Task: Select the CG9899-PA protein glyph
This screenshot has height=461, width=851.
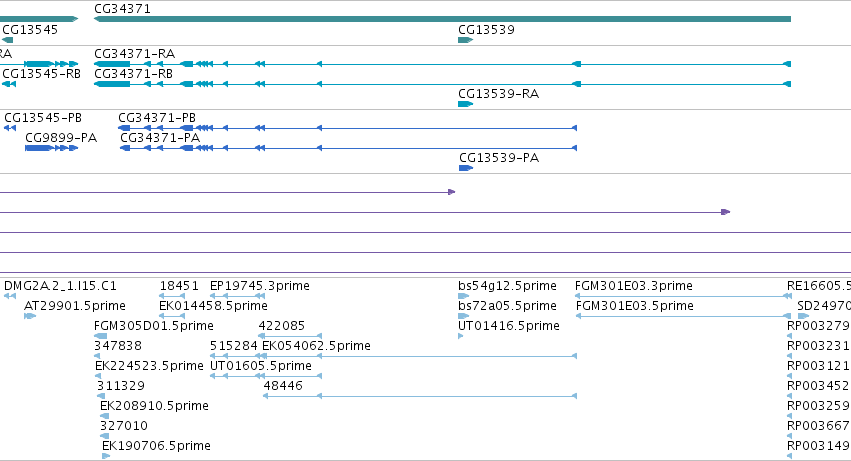Action: point(52,148)
